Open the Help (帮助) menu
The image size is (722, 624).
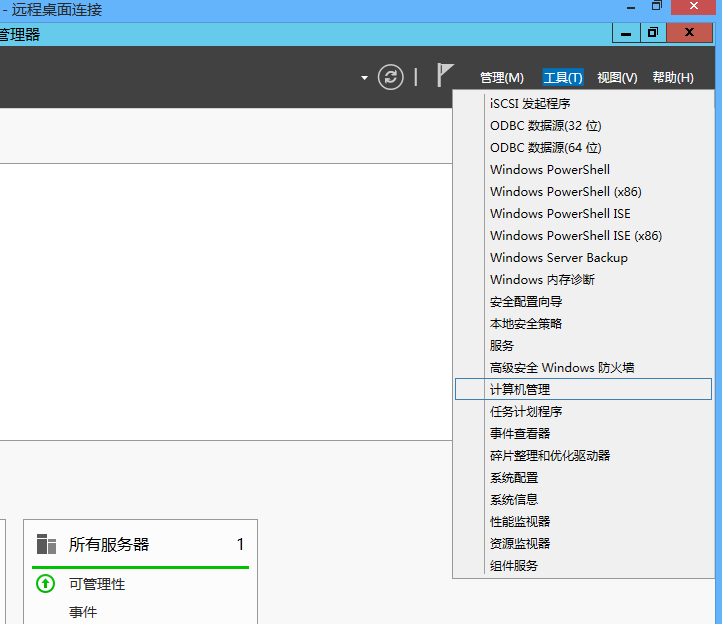(x=672, y=78)
